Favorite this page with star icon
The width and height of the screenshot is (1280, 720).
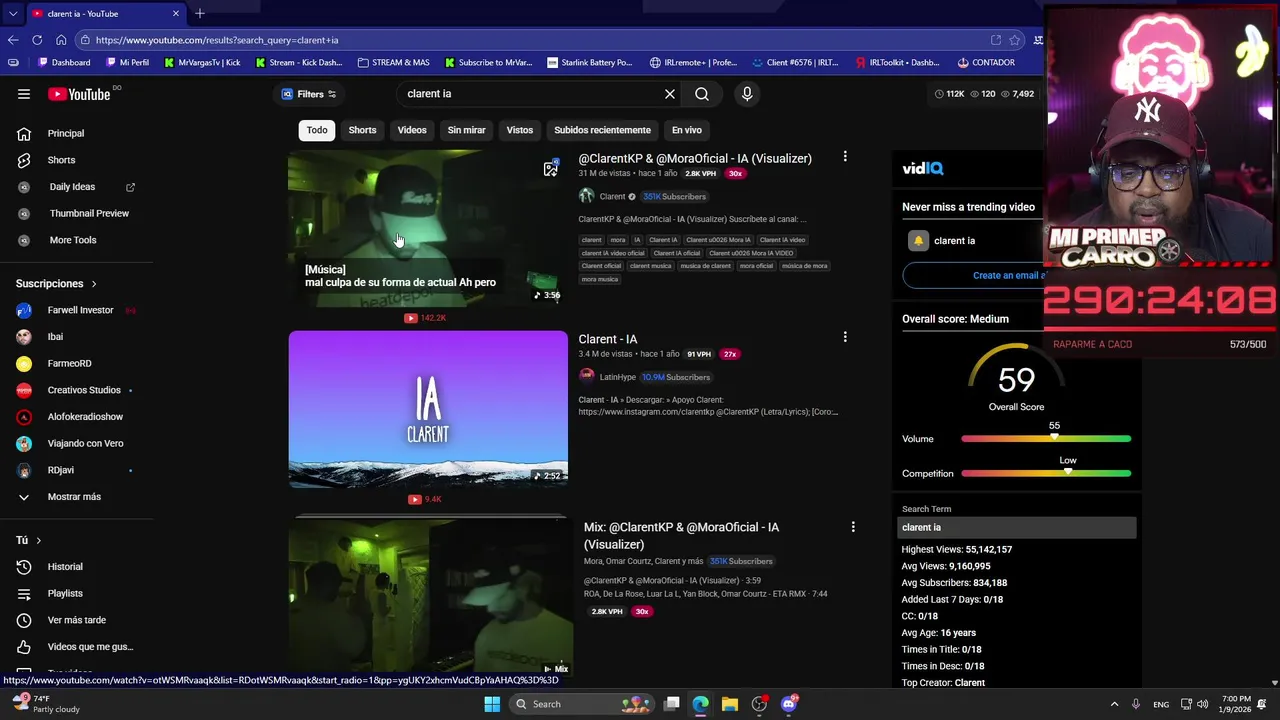1015,40
